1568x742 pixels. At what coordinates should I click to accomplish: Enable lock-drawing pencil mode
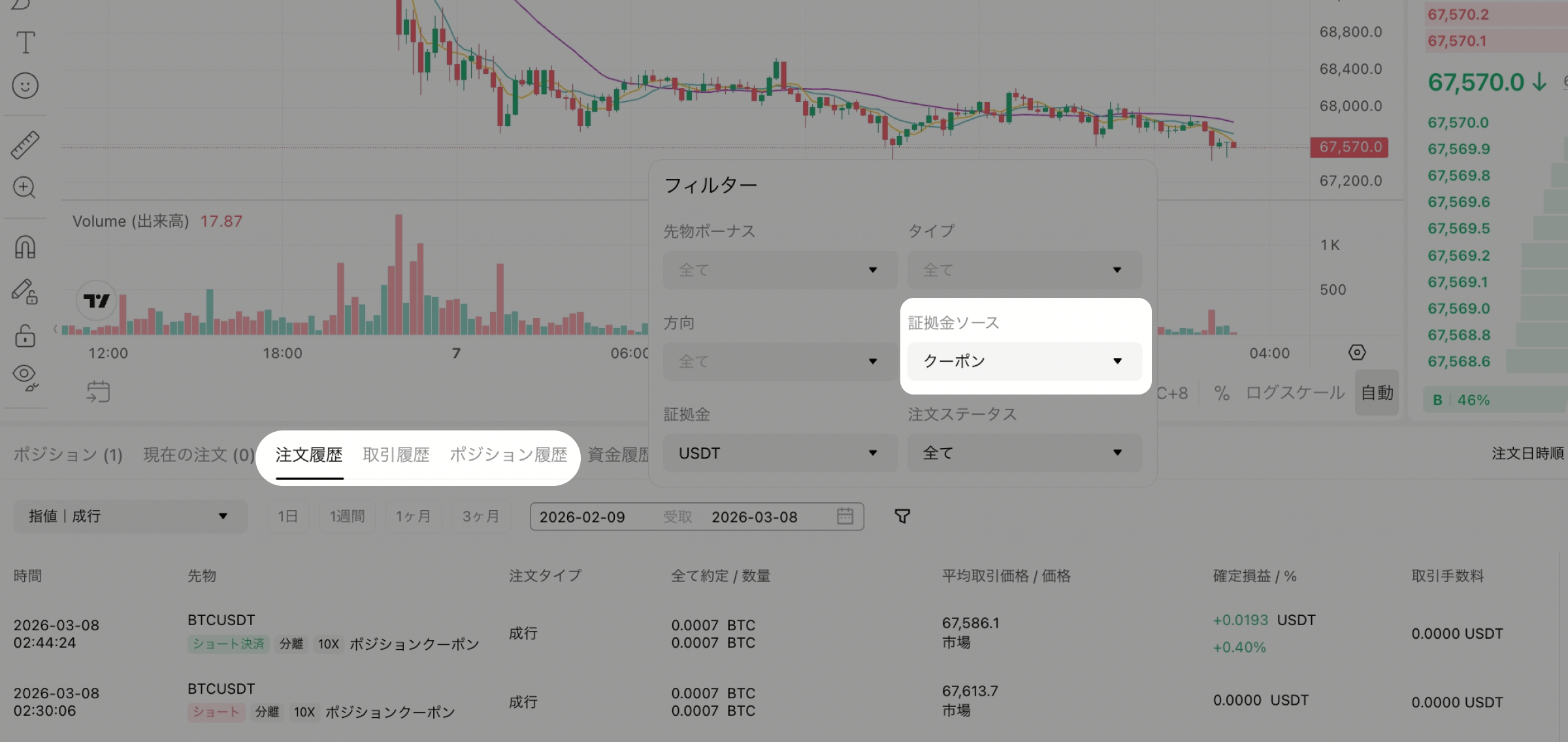[25, 291]
